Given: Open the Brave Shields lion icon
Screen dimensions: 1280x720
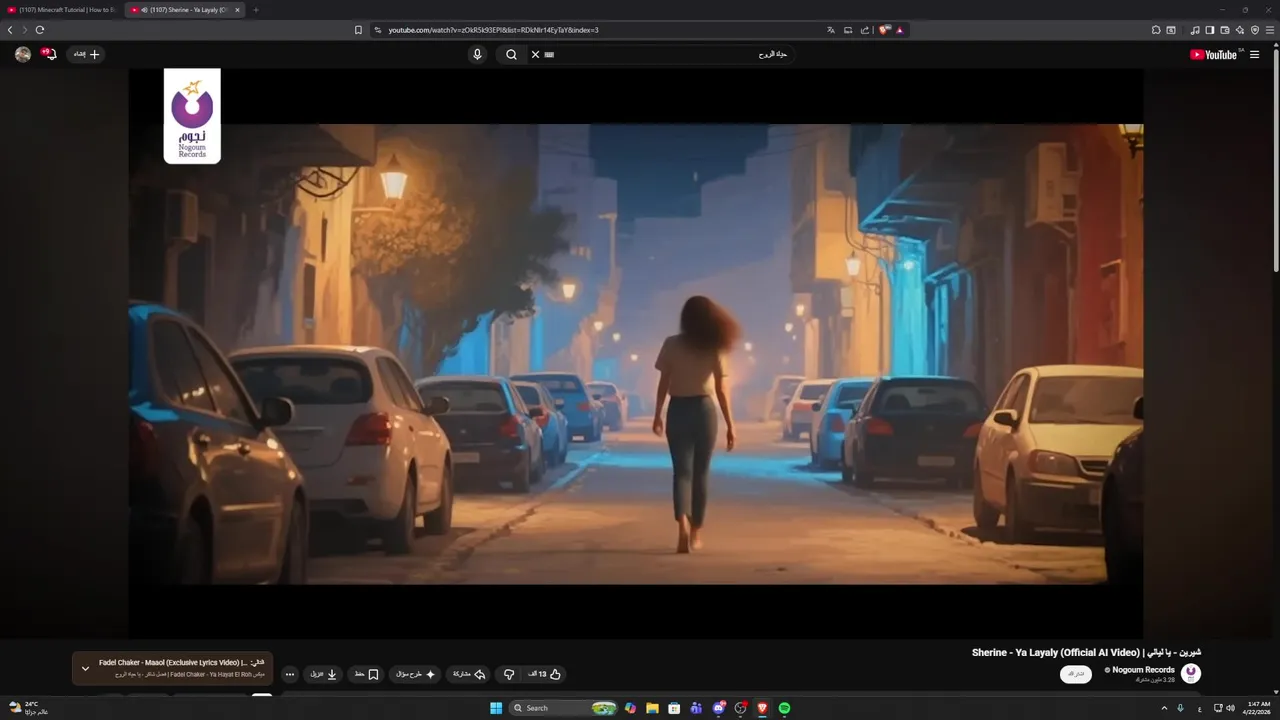Looking at the screenshot, I should (884, 30).
